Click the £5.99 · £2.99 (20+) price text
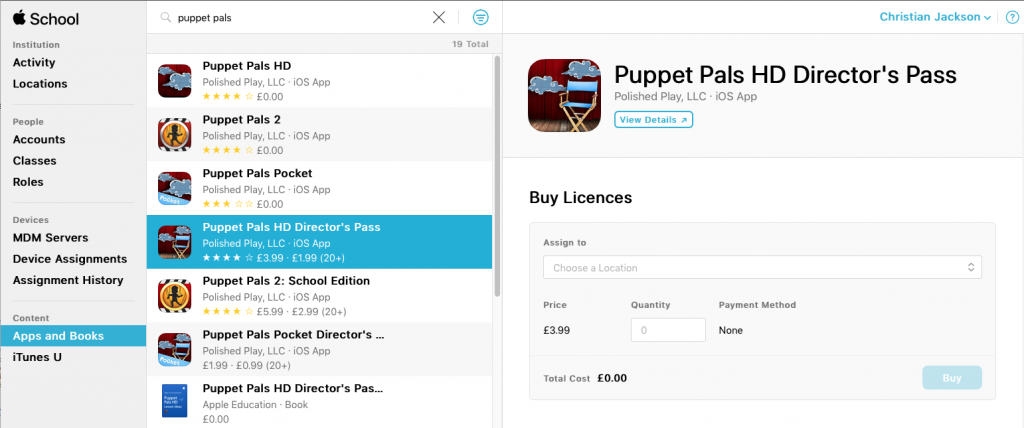This screenshot has width=1024, height=428. point(302,312)
